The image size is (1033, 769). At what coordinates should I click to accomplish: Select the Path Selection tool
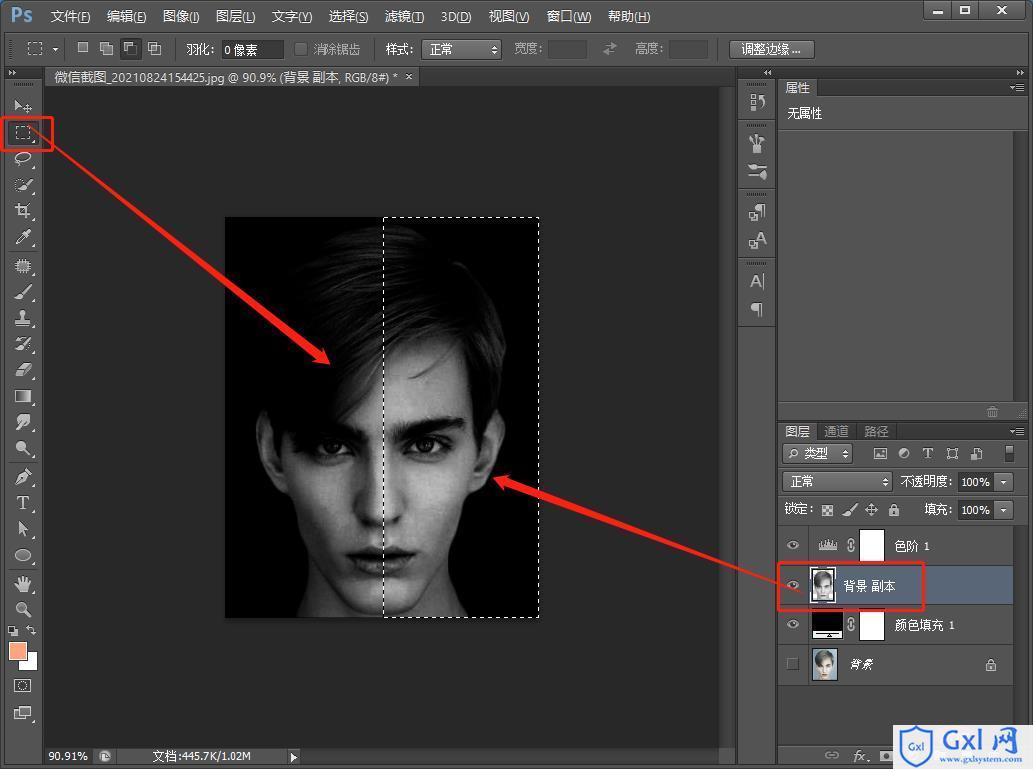click(23, 529)
